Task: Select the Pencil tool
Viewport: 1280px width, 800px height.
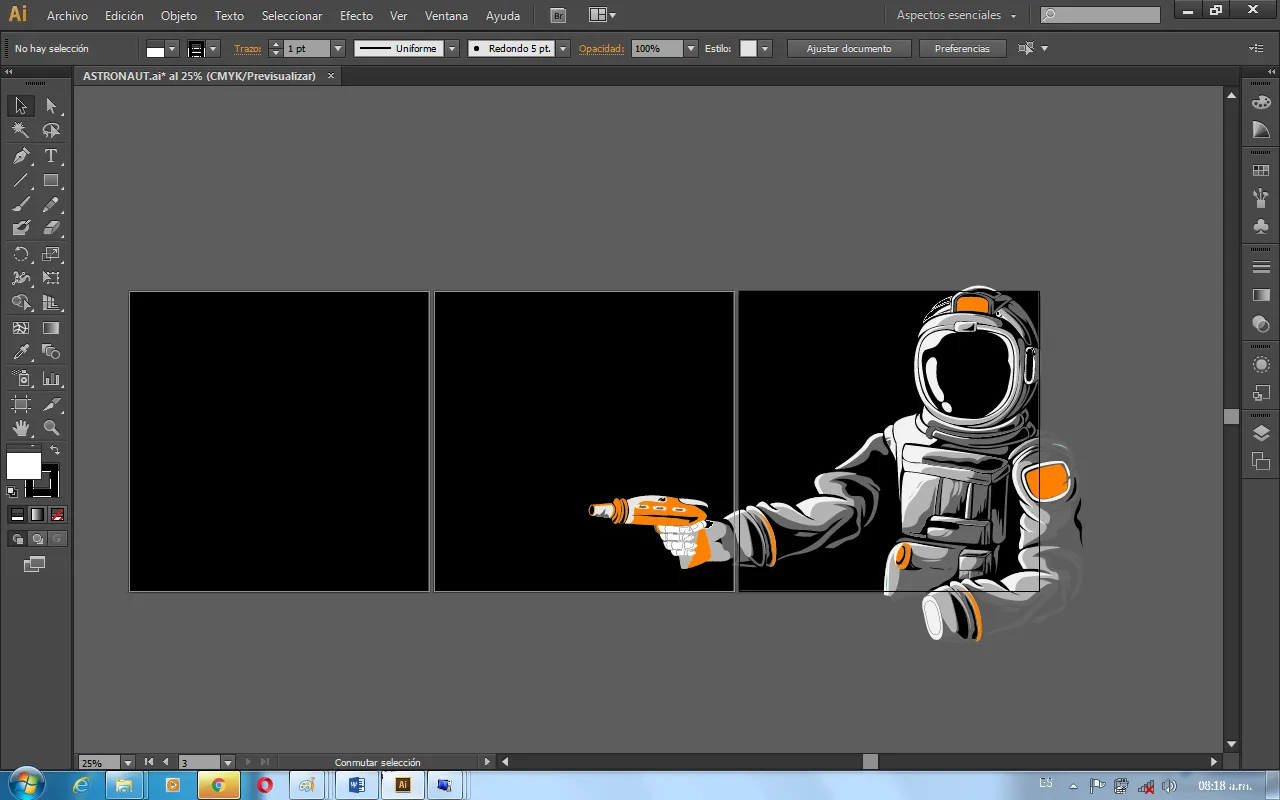Action: tap(51, 205)
